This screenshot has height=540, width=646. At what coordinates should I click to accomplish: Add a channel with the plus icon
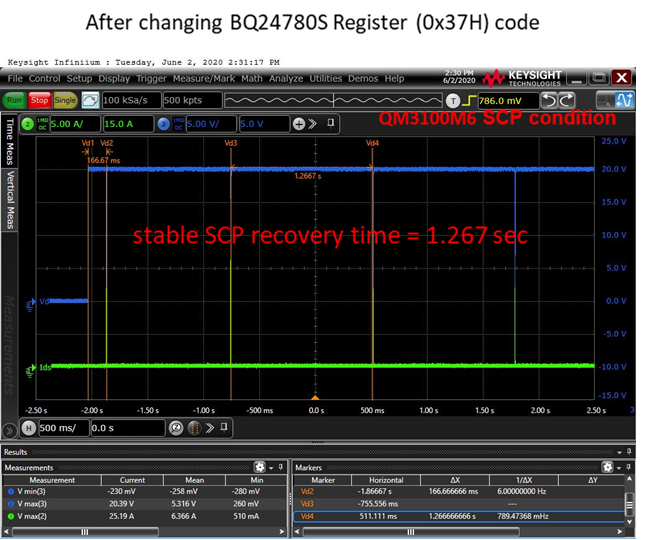(299, 124)
